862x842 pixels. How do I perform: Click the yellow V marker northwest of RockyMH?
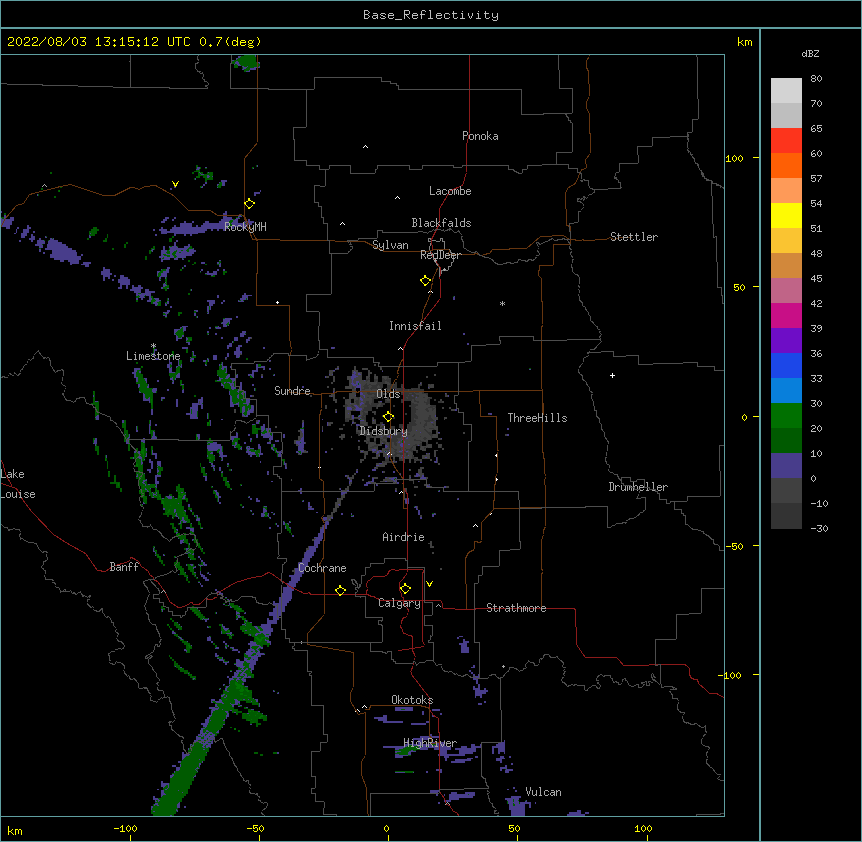175,184
